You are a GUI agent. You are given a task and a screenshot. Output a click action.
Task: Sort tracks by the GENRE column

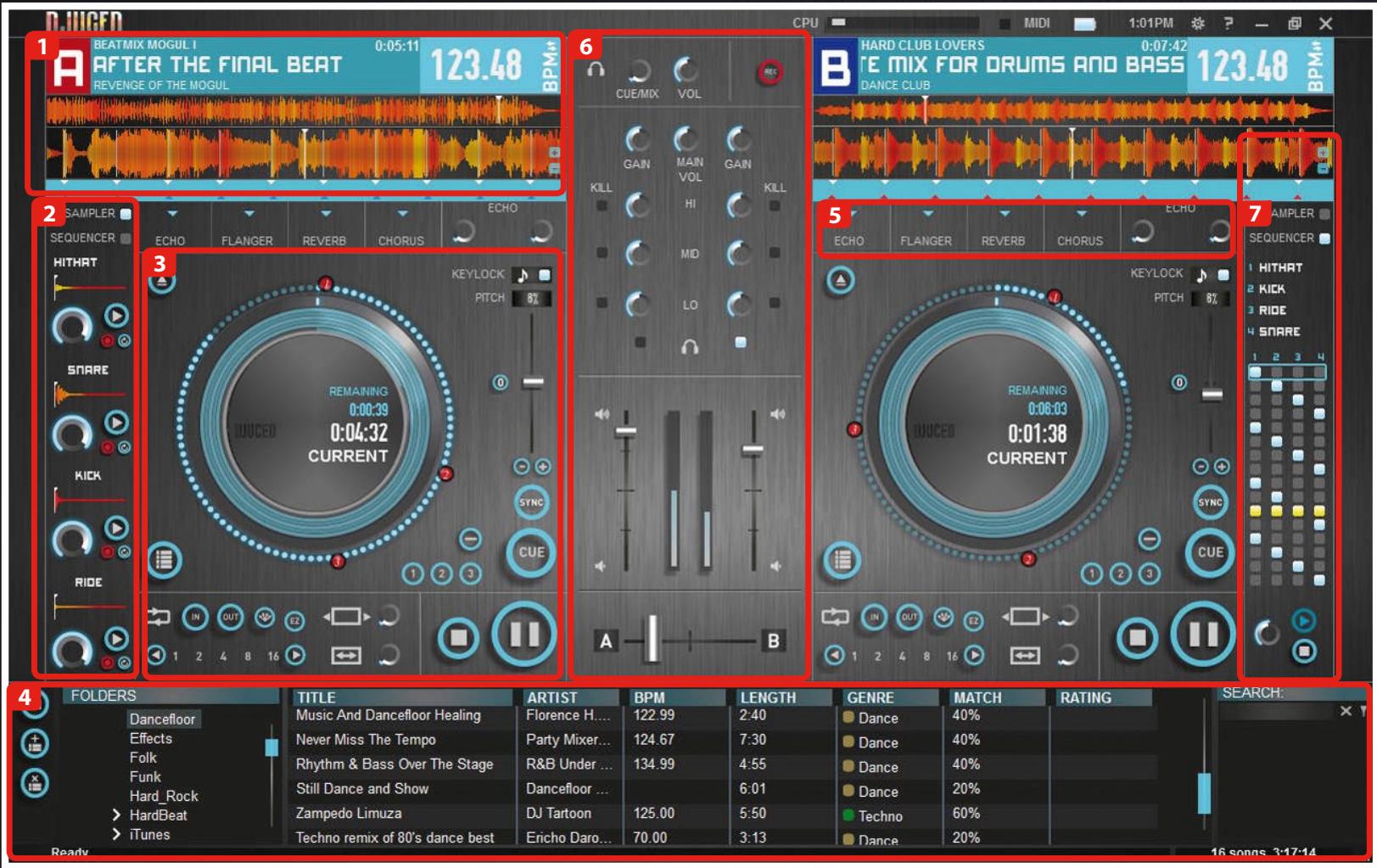tap(890, 697)
